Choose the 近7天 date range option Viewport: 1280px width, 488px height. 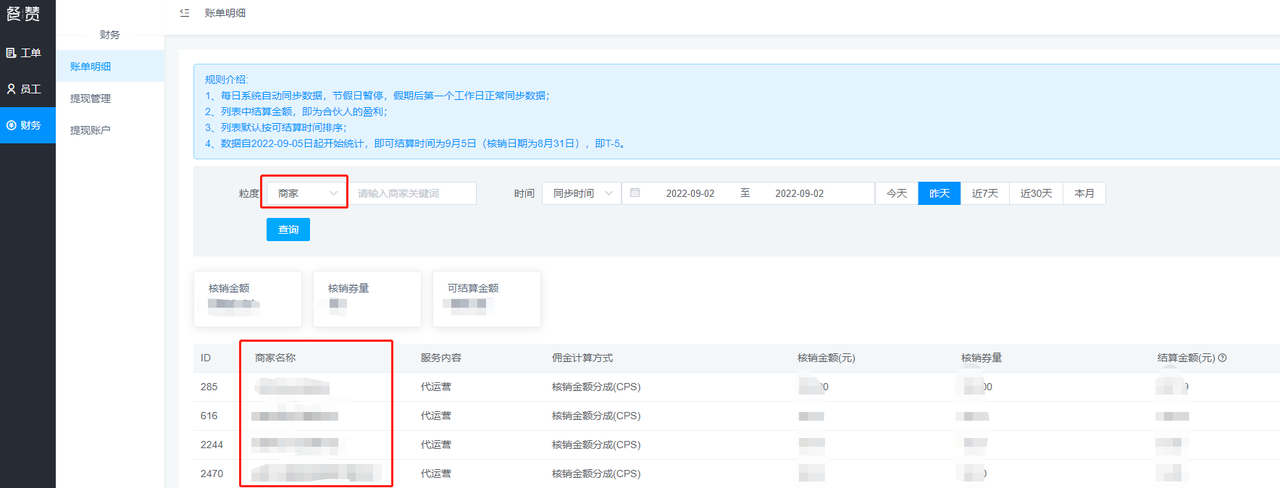[x=985, y=193]
